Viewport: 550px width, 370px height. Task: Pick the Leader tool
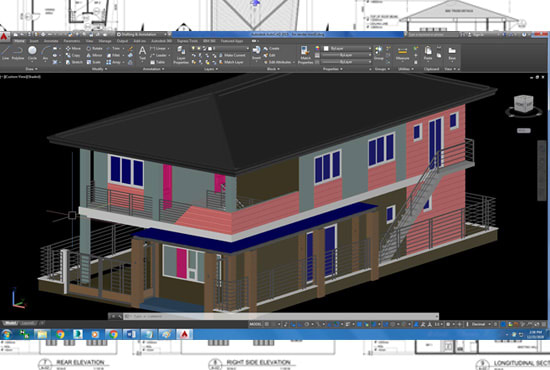coord(159,55)
